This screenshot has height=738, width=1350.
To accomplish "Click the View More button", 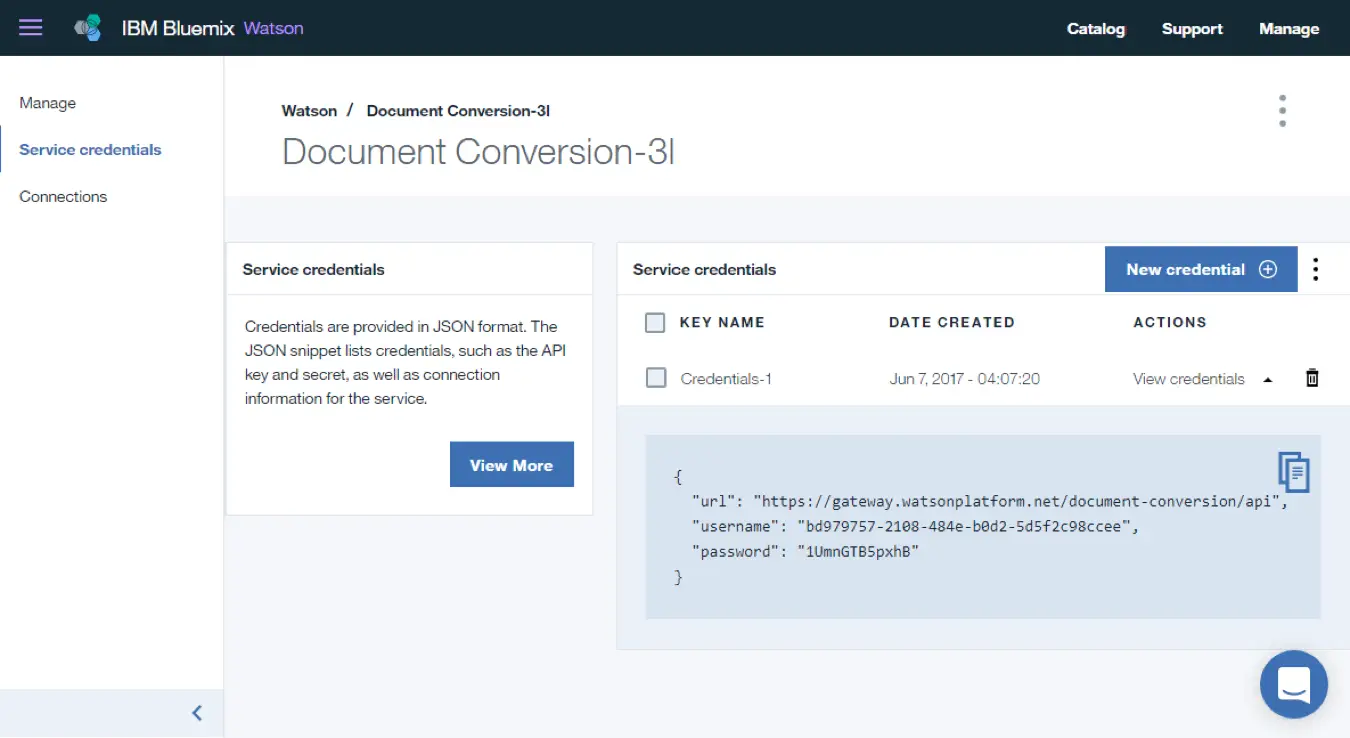I will click(x=511, y=464).
